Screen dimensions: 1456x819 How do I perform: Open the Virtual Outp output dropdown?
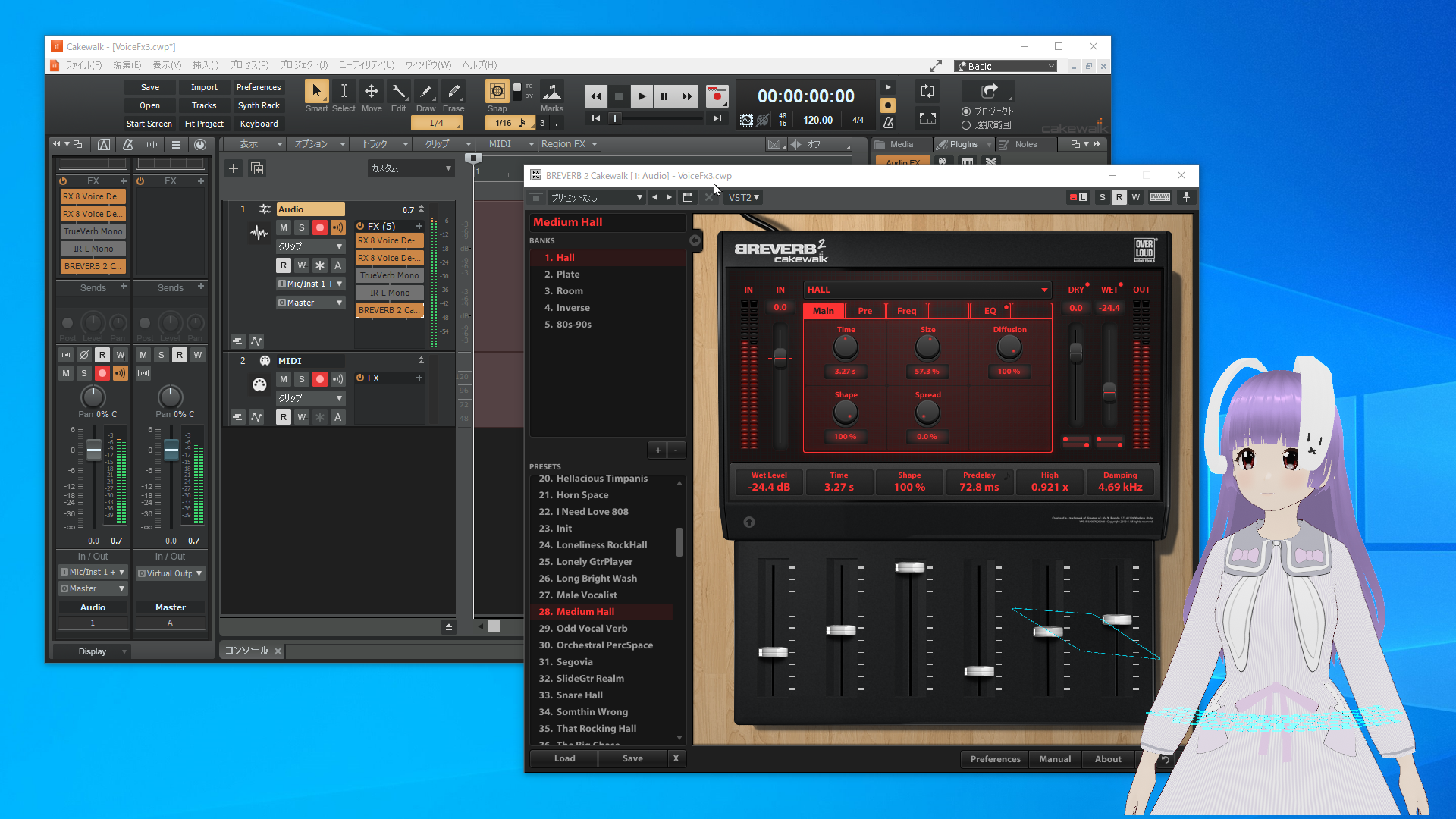(x=170, y=573)
